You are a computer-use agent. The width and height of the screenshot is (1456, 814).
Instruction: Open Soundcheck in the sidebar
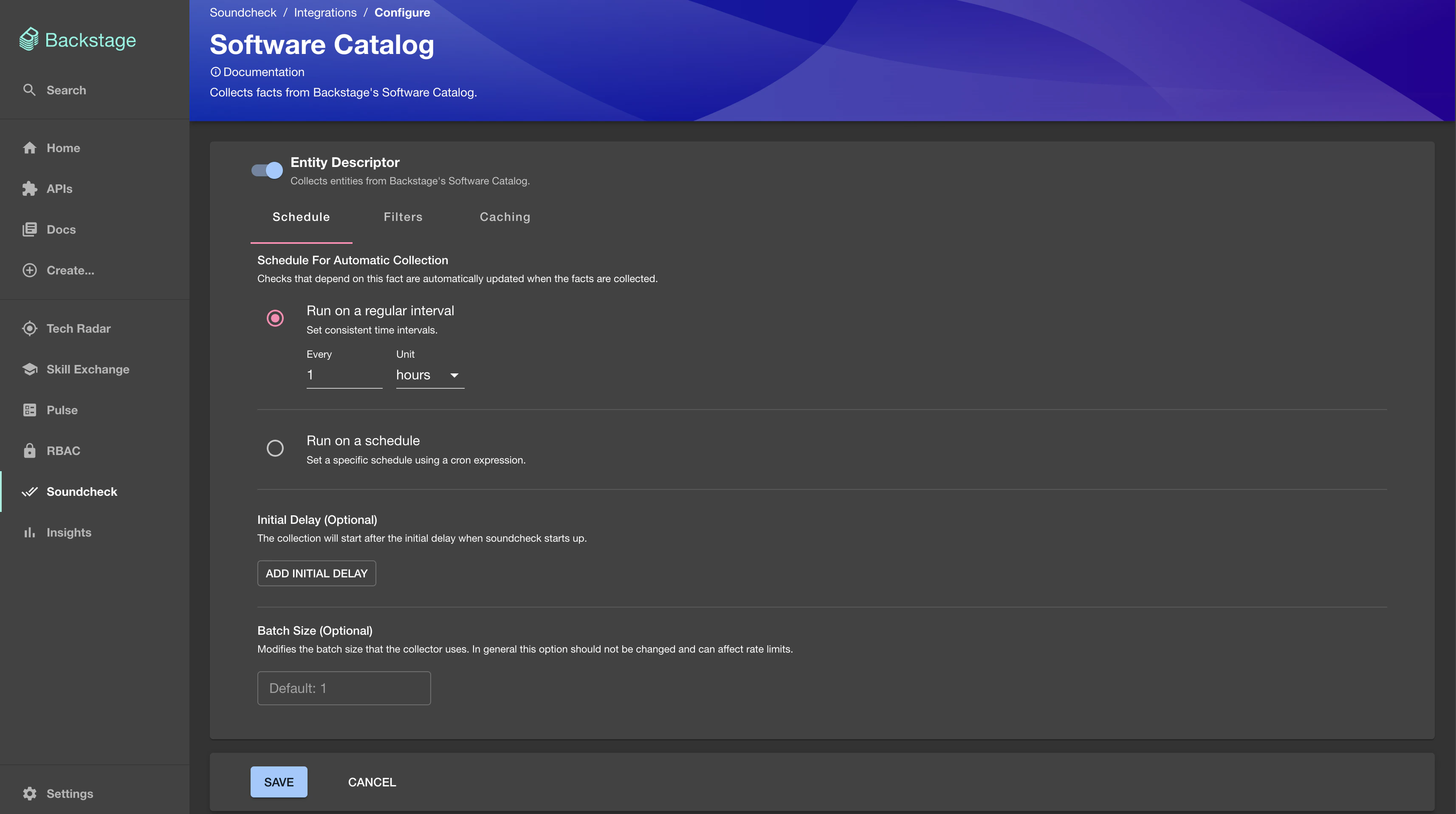tap(94, 492)
